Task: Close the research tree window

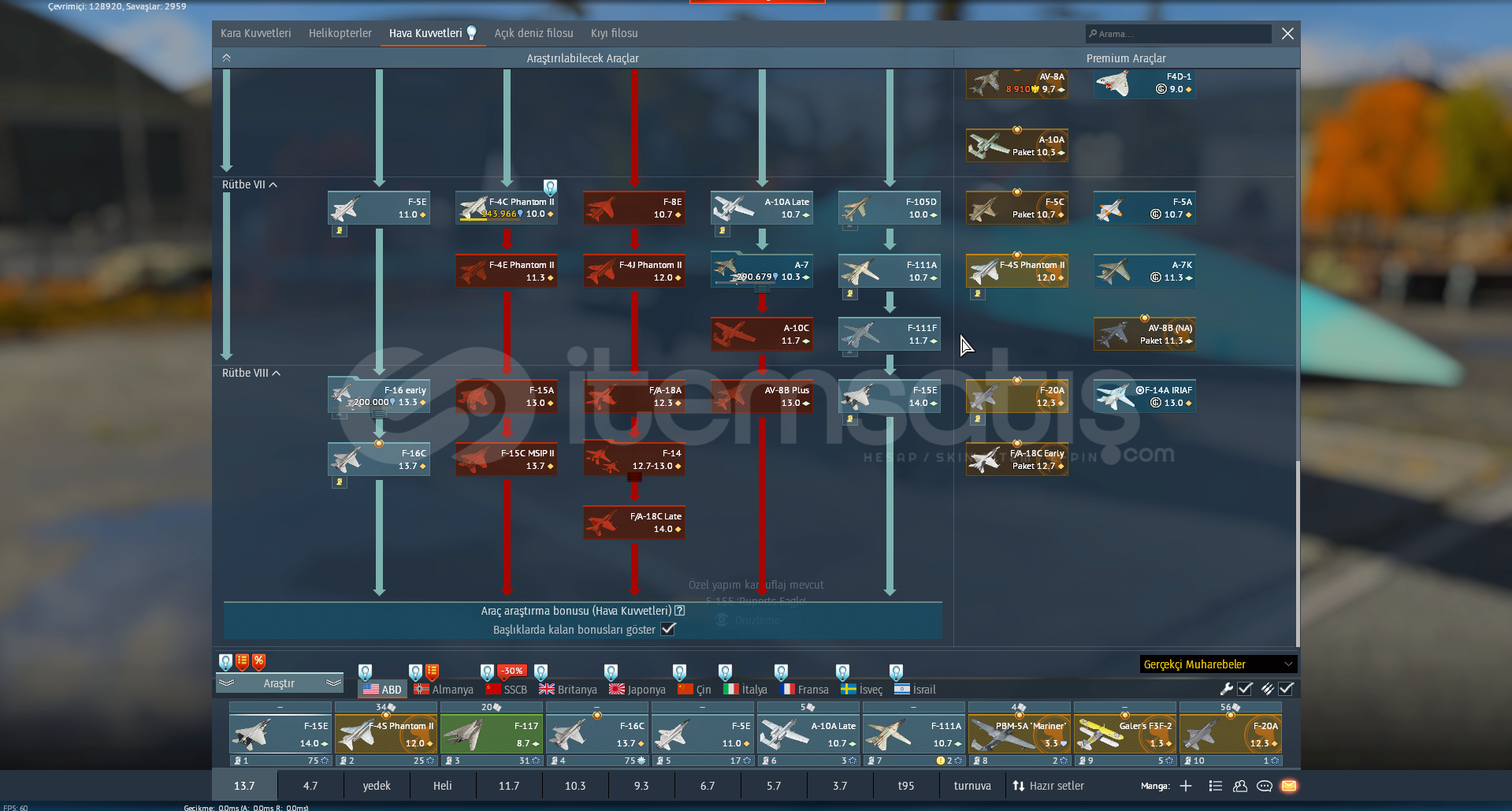Action: point(1287,33)
